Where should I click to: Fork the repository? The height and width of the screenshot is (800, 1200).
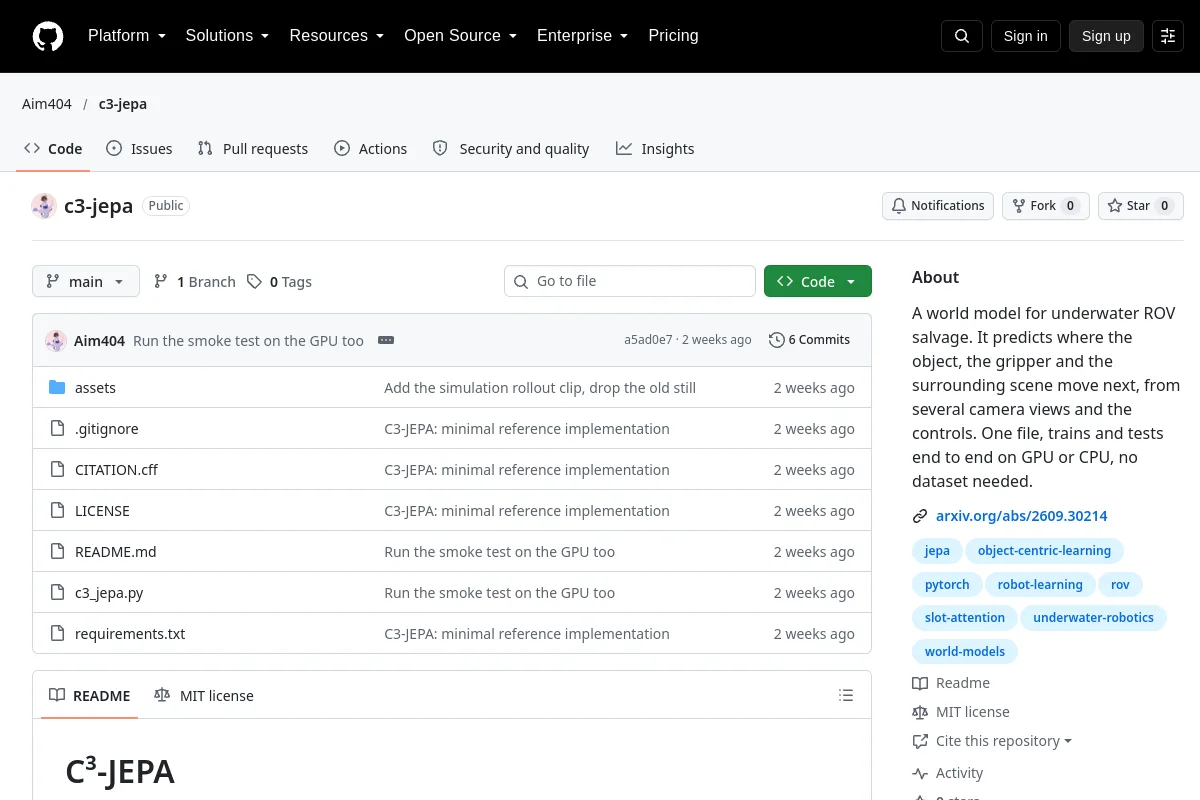[x=1046, y=206]
